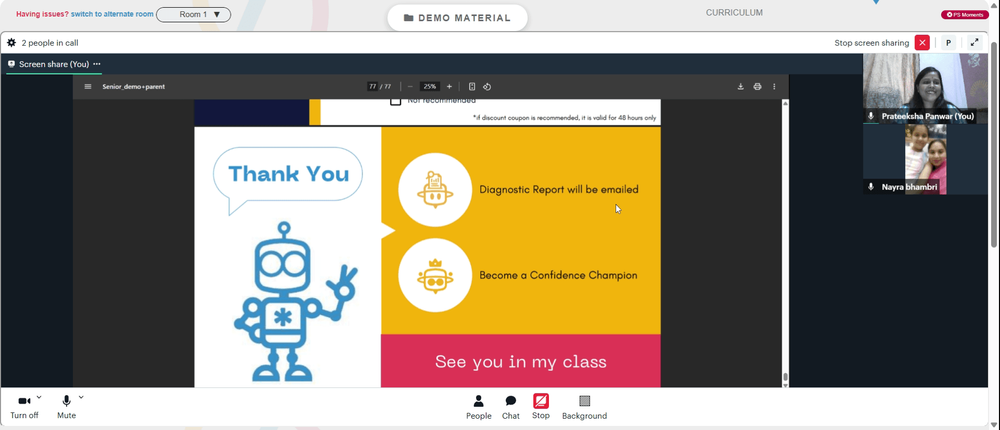Expand camera options chevron
This screenshot has width=1000, height=430.
[x=39, y=397]
